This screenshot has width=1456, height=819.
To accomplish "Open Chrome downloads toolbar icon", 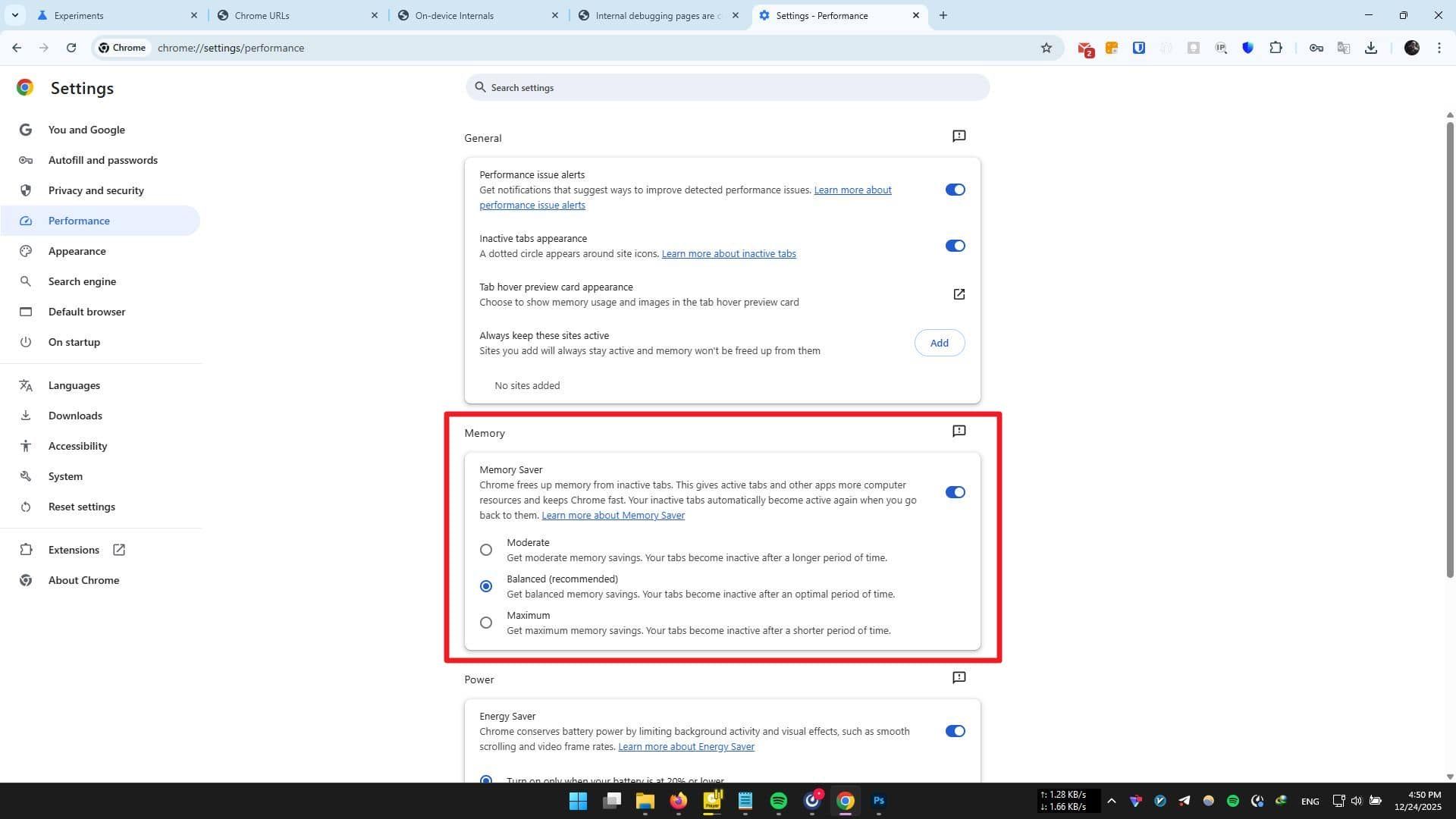I will click(x=1371, y=48).
